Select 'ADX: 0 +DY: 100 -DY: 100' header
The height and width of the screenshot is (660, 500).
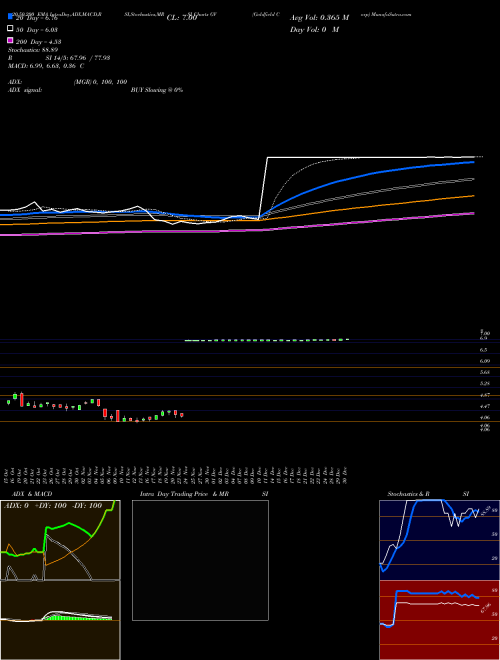click(53, 506)
